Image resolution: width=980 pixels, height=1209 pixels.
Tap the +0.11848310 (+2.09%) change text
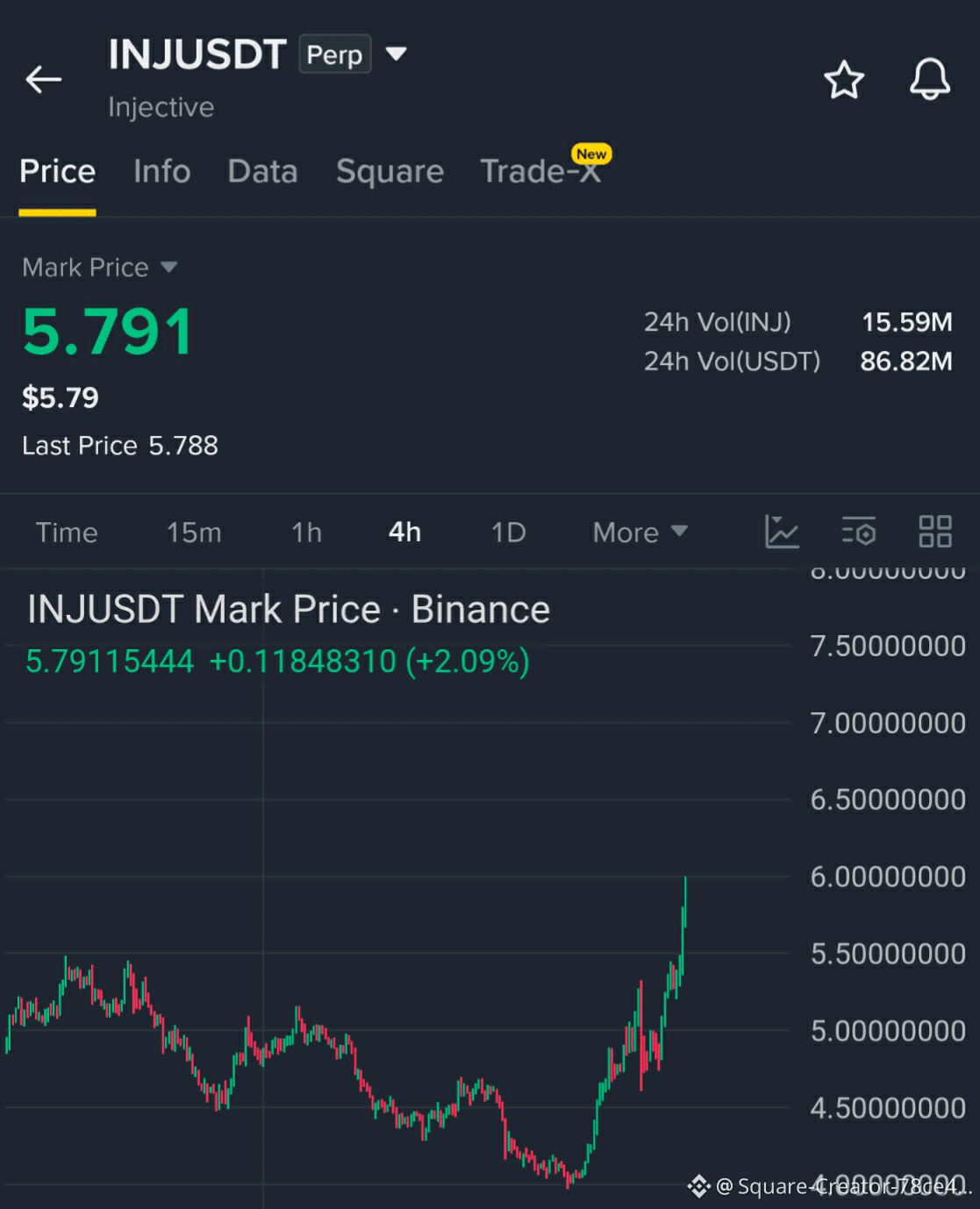(x=369, y=661)
